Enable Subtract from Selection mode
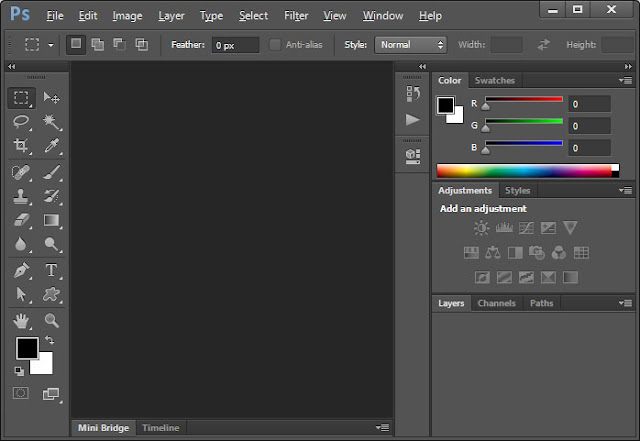640x441 pixels. click(120, 44)
